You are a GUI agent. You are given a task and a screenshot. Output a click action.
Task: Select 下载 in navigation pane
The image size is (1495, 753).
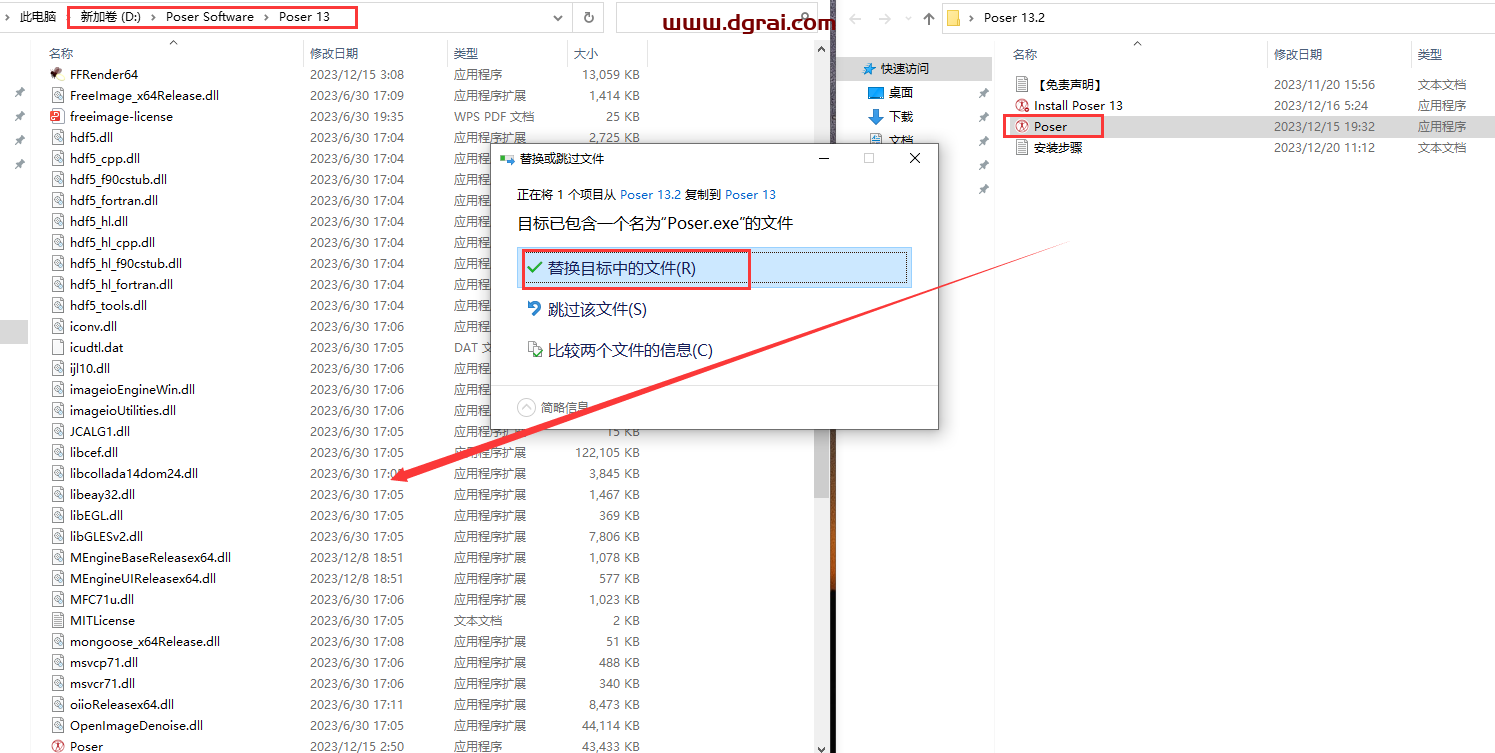[x=900, y=116]
